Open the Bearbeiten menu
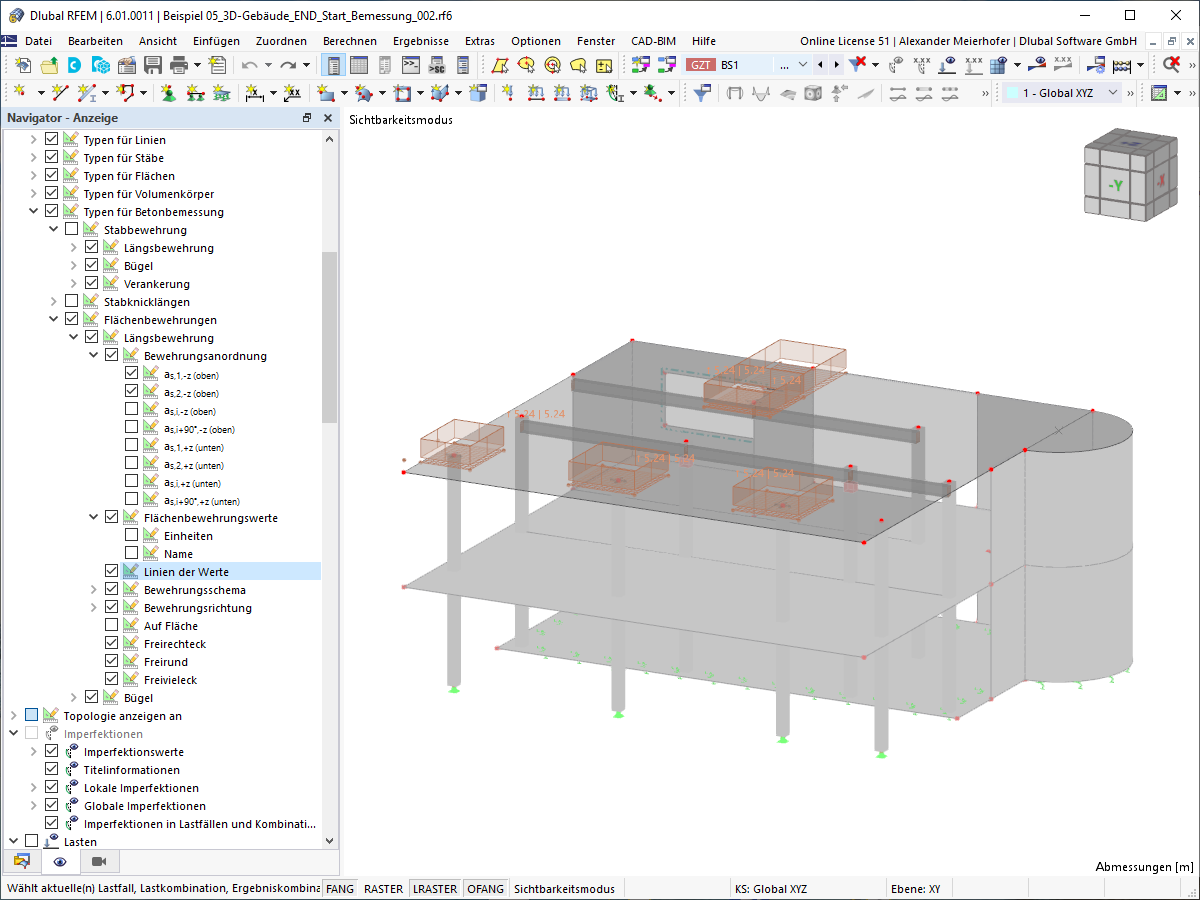 tap(95, 41)
